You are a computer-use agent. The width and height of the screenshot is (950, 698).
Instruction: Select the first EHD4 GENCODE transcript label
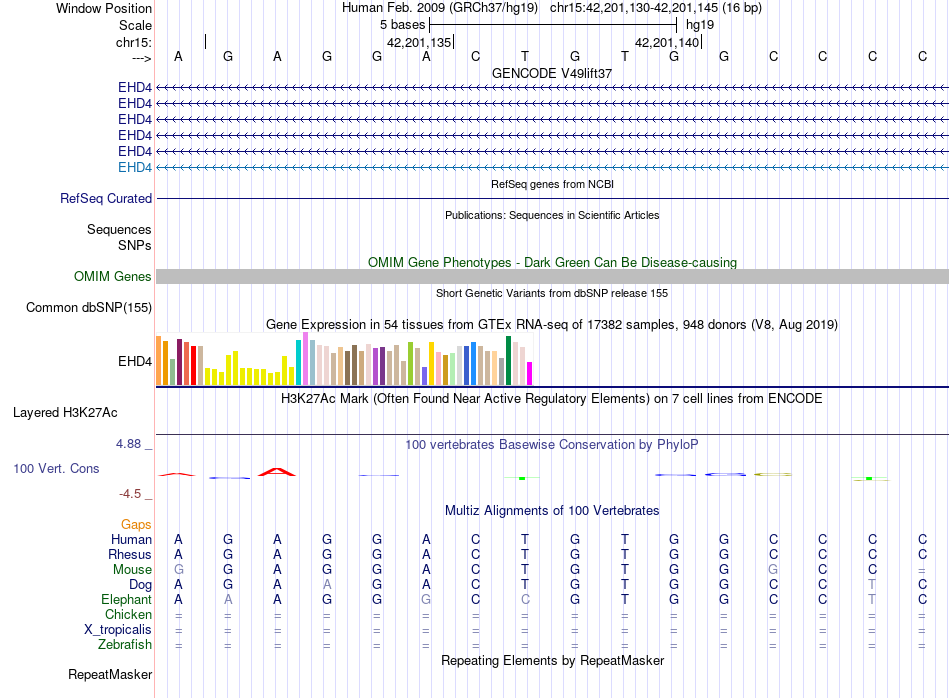pos(135,87)
